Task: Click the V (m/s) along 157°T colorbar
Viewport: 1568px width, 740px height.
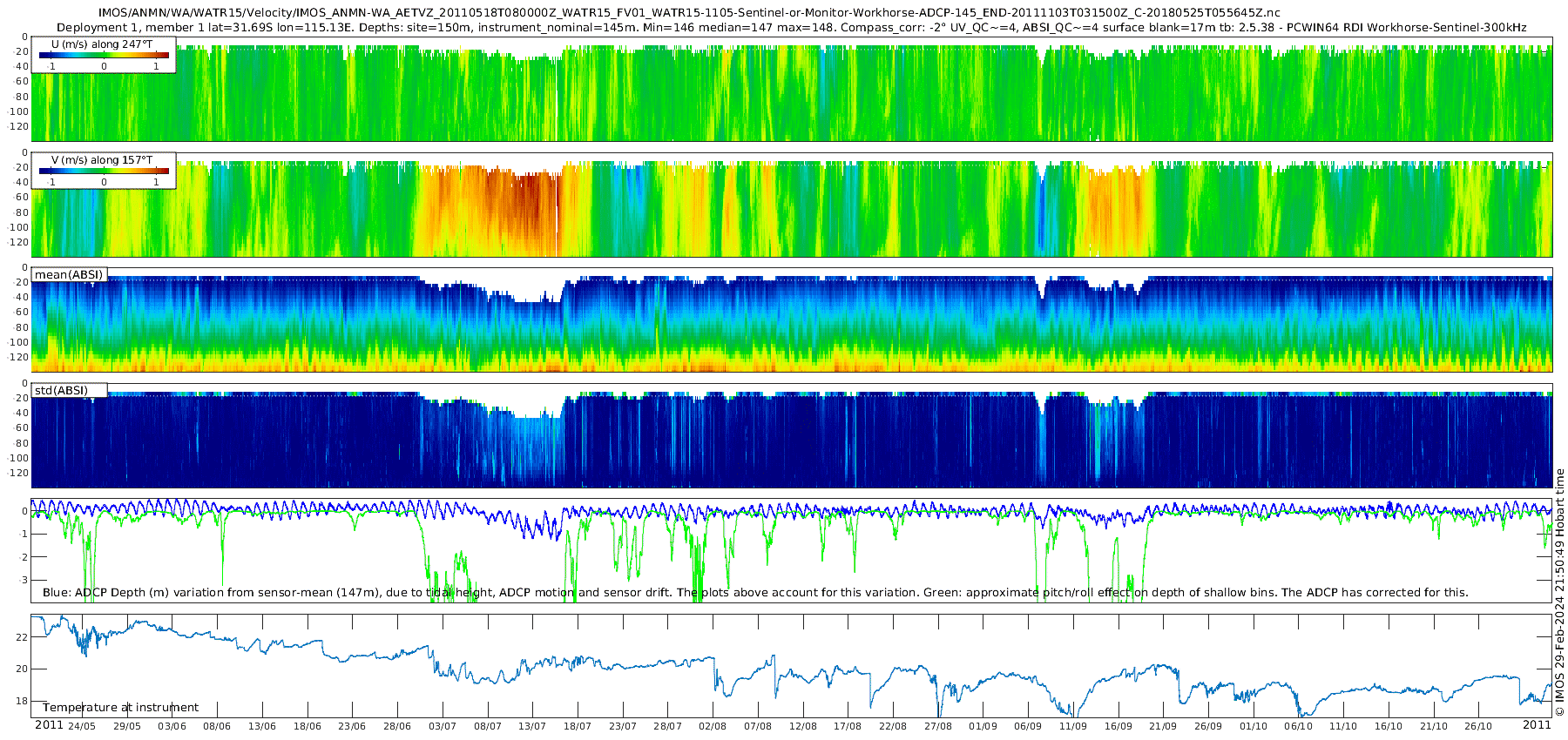Action: (x=104, y=171)
